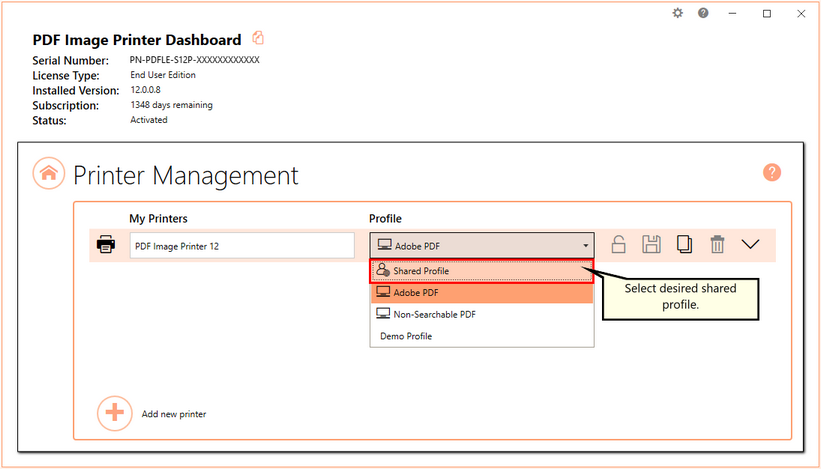The image size is (821, 469).
Task: Duplicate printer using the copy icon
Action: click(684, 244)
